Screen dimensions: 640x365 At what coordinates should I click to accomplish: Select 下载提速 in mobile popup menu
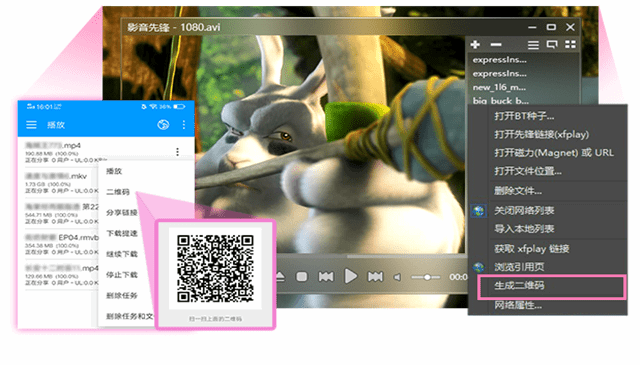(122, 234)
